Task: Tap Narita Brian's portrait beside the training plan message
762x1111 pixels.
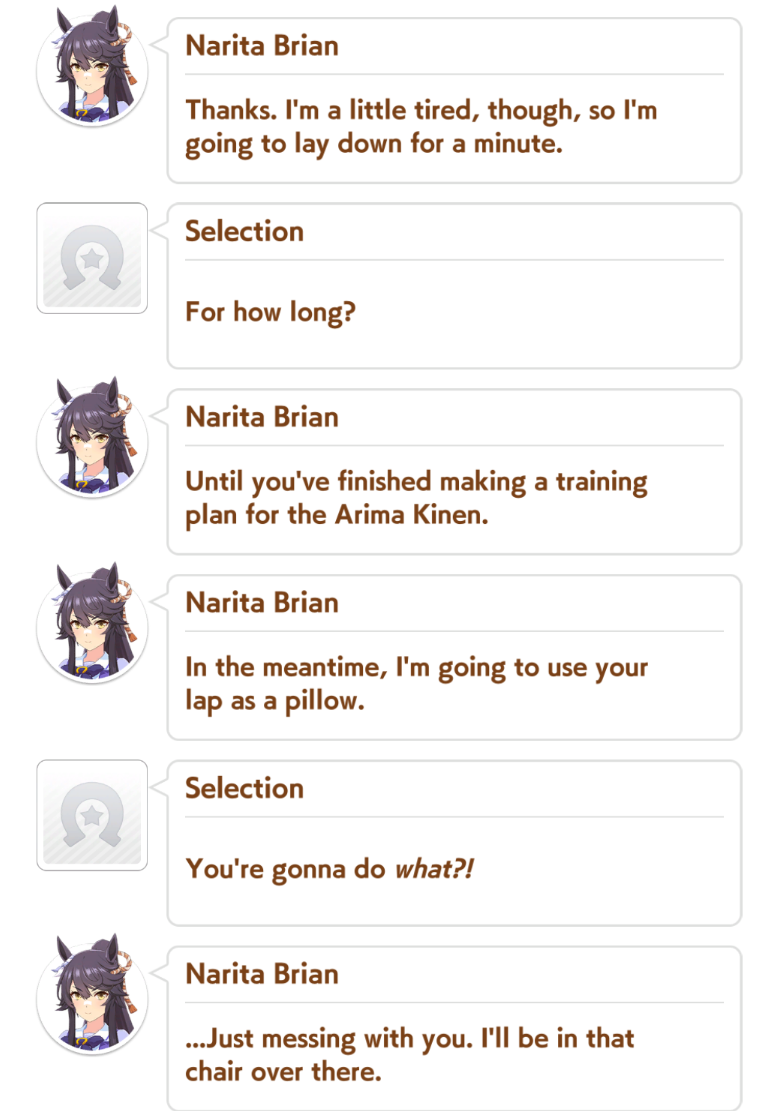Action: click(x=92, y=442)
